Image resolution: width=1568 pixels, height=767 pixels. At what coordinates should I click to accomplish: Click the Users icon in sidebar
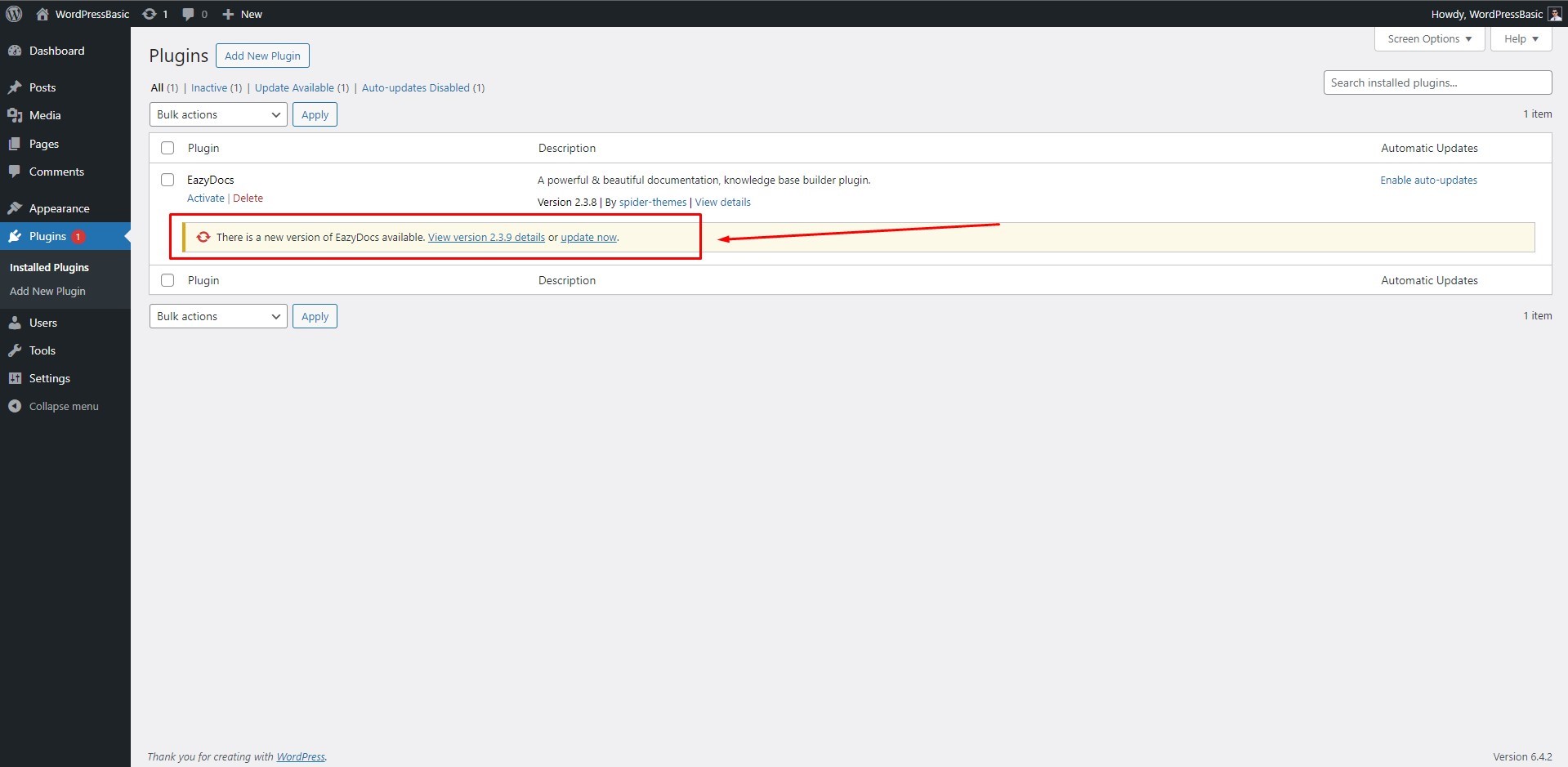tap(15, 323)
